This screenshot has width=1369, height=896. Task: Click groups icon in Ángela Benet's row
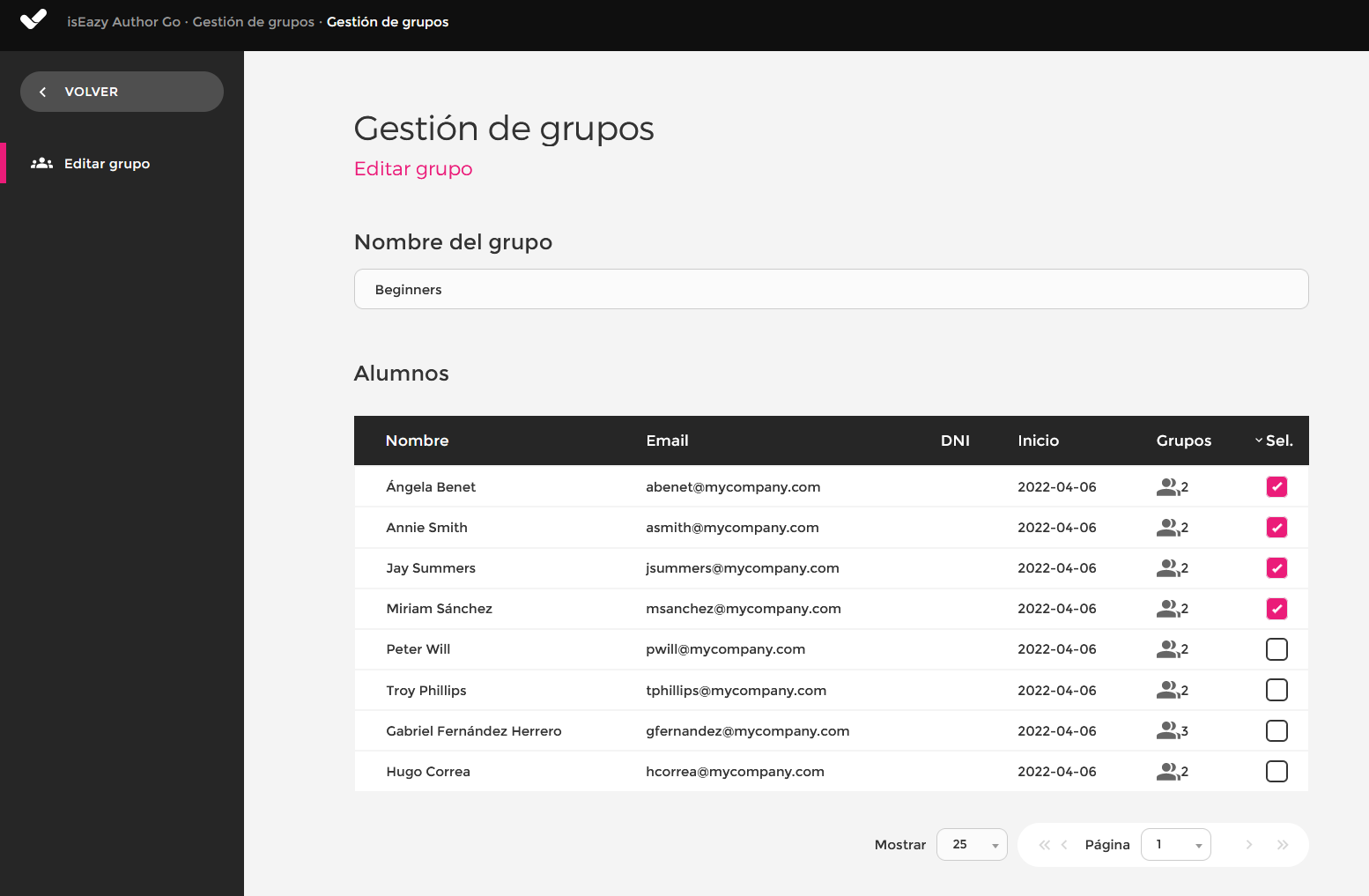point(1167,487)
